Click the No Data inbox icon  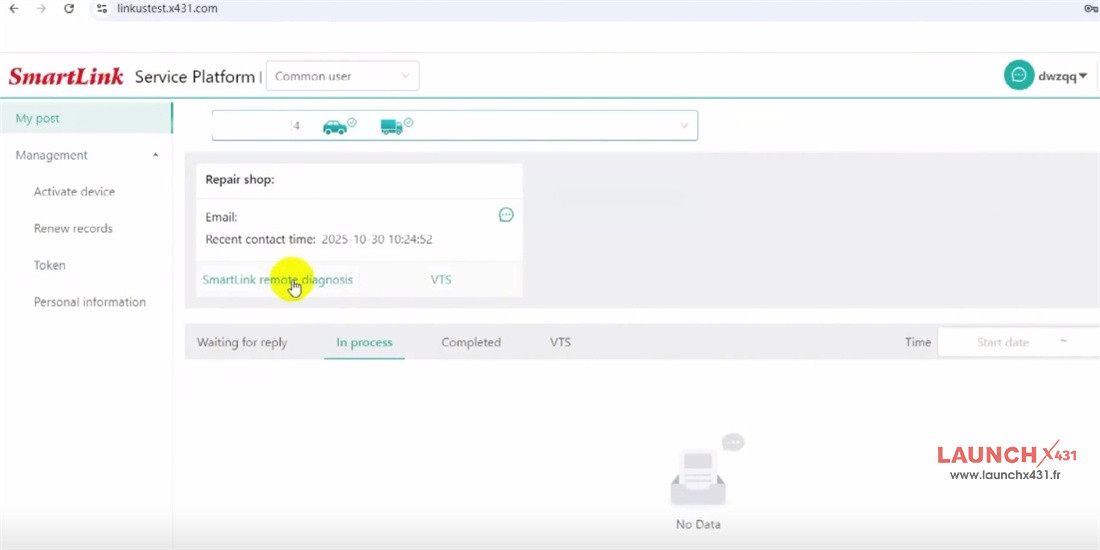[x=706, y=471]
